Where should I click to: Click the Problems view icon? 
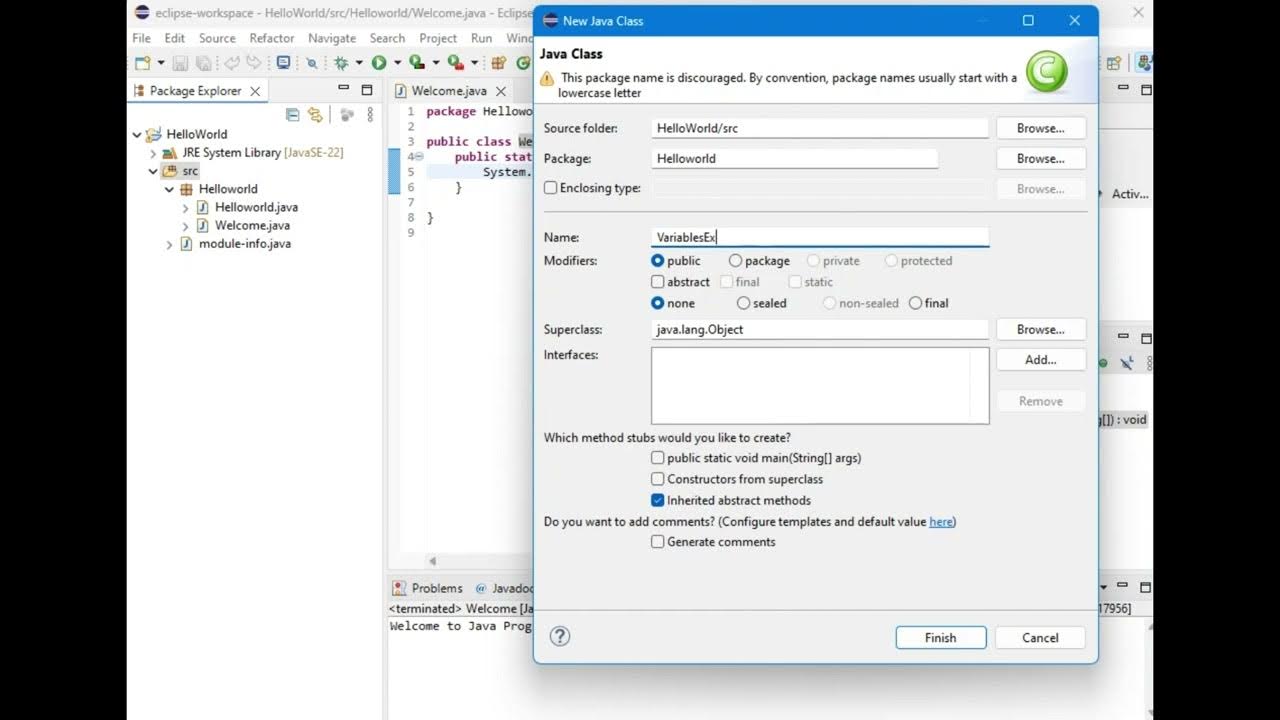pos(399,588)
